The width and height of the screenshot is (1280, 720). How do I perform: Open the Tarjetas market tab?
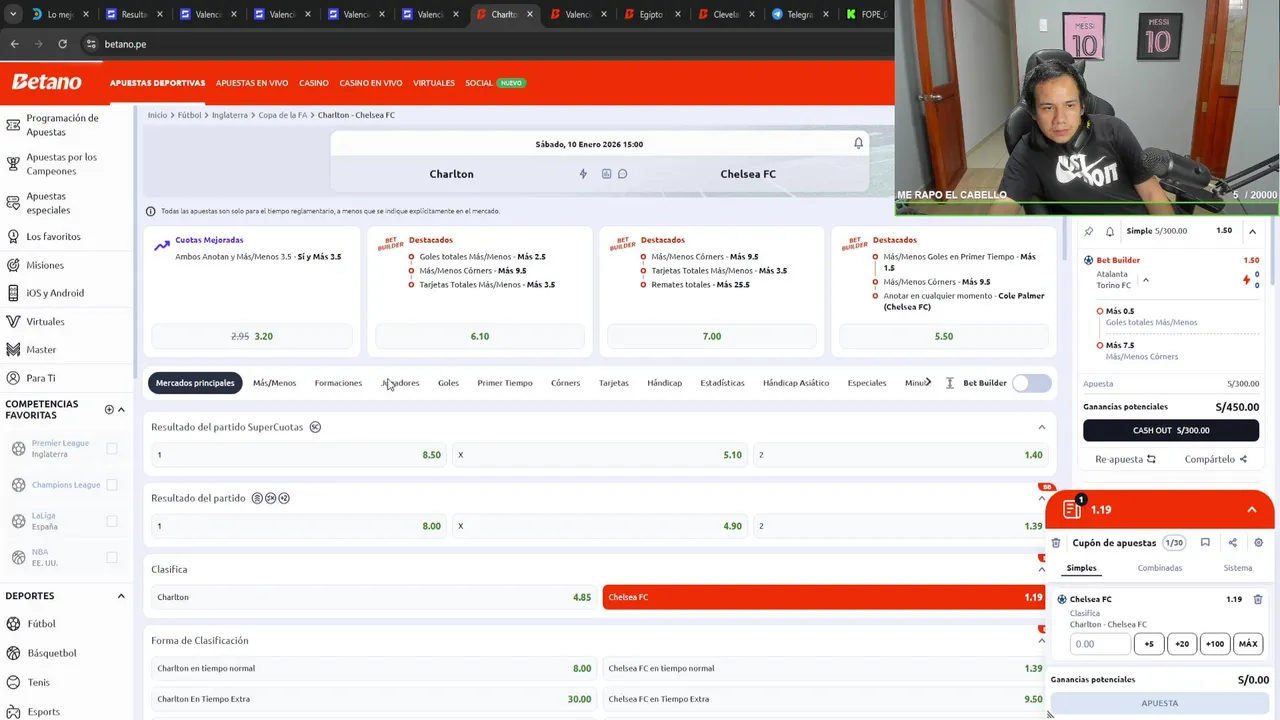614,383
